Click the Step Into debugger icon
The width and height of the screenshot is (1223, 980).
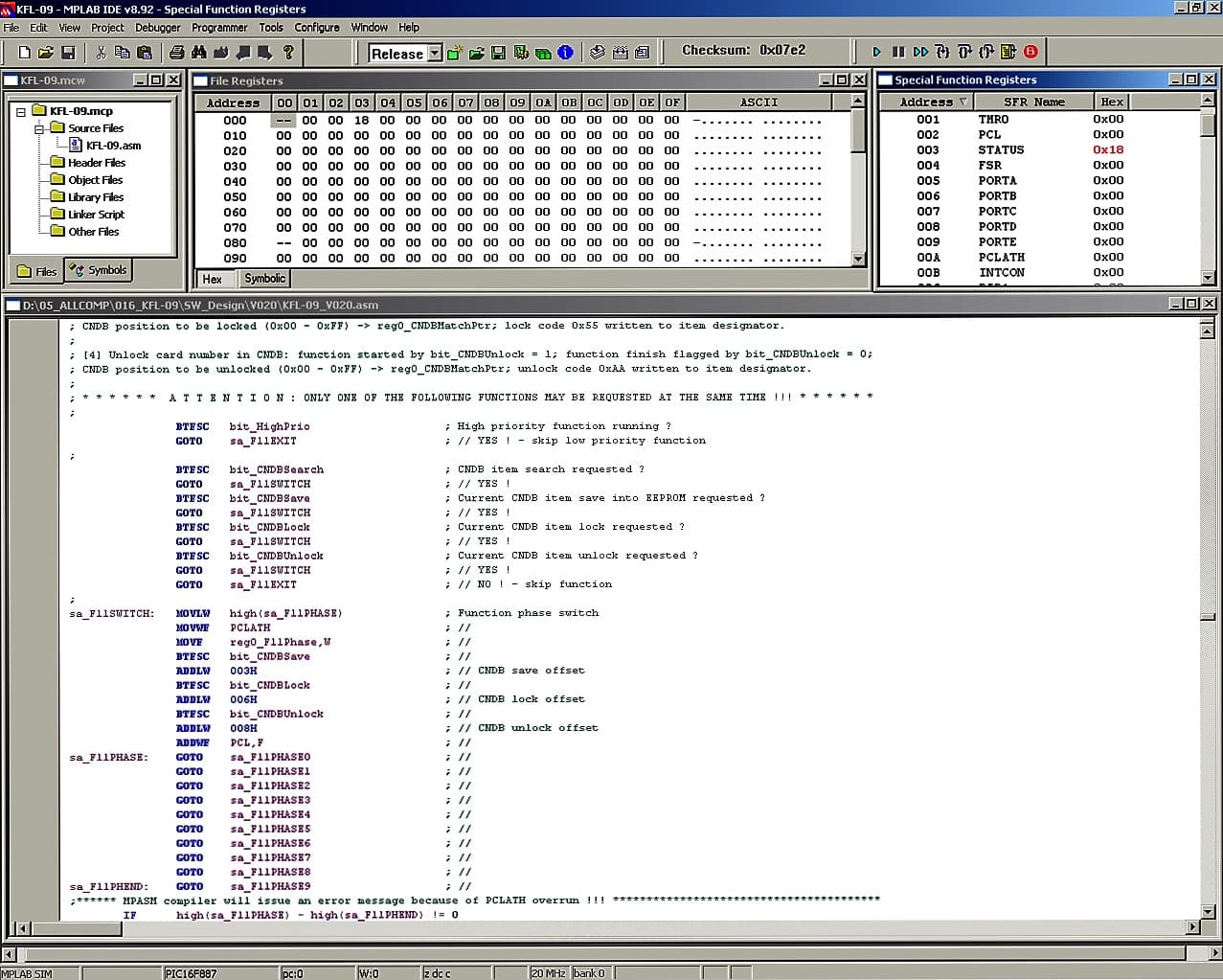coord(942,52)
